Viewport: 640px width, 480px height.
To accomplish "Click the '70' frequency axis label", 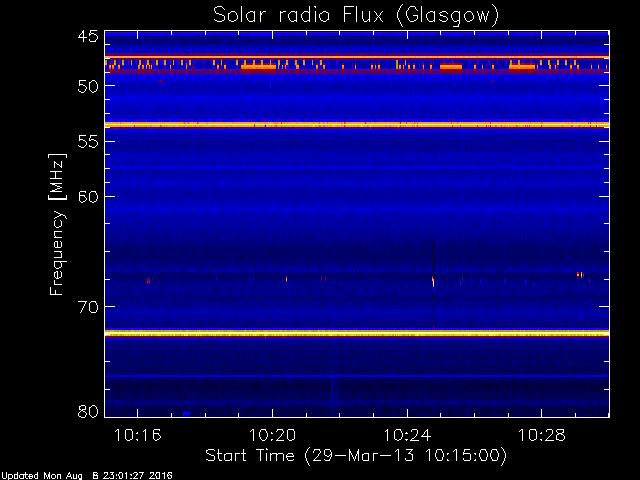I will click(x=88, y=307).
